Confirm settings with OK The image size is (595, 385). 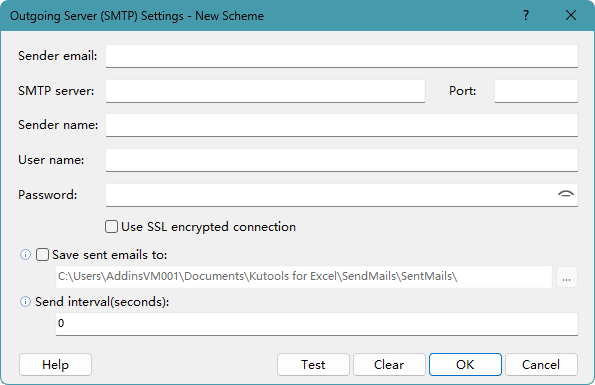pyautogui.click(x=465, y=365)
